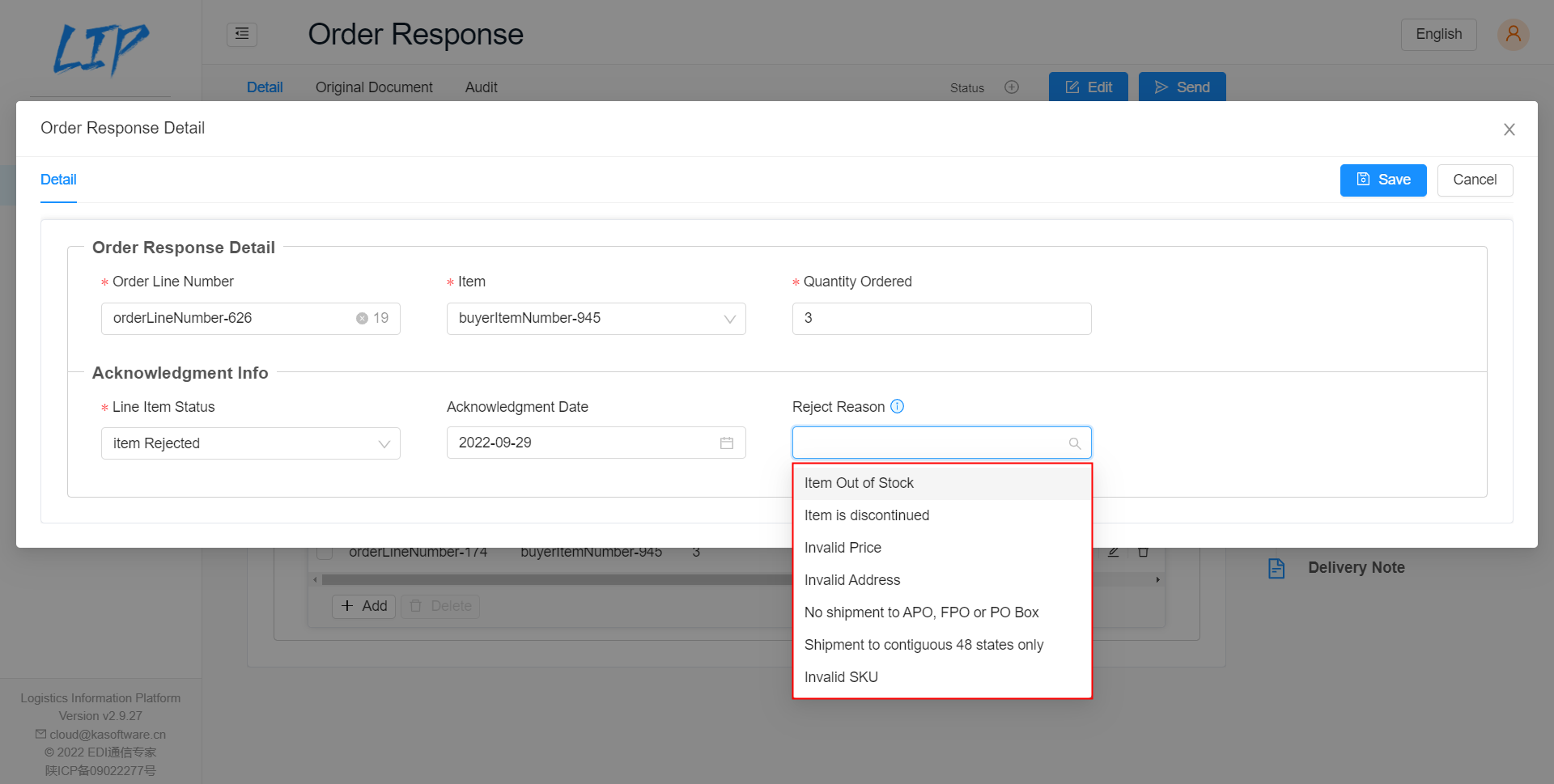Click the Add button below the table
The width and height of the screenshot is (1554, 784).
pos(363,606)
